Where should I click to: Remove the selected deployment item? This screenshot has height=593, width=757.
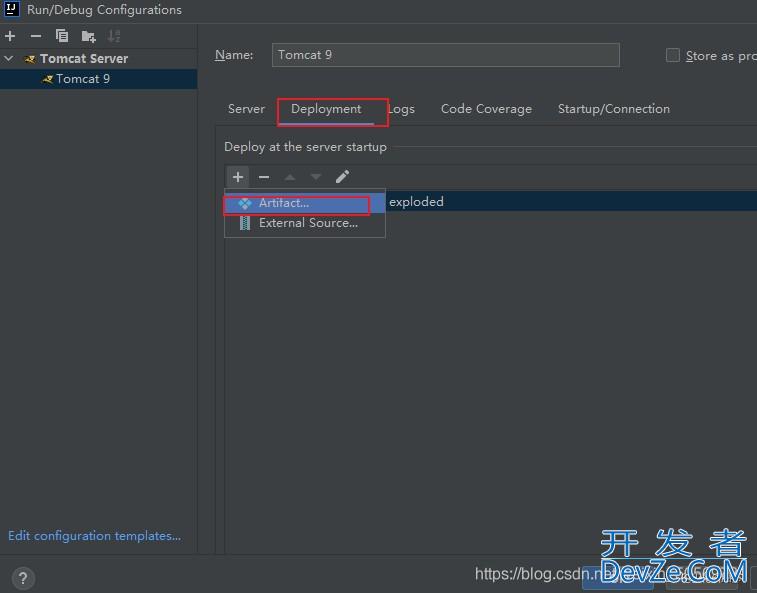click(x=264, y=177)
